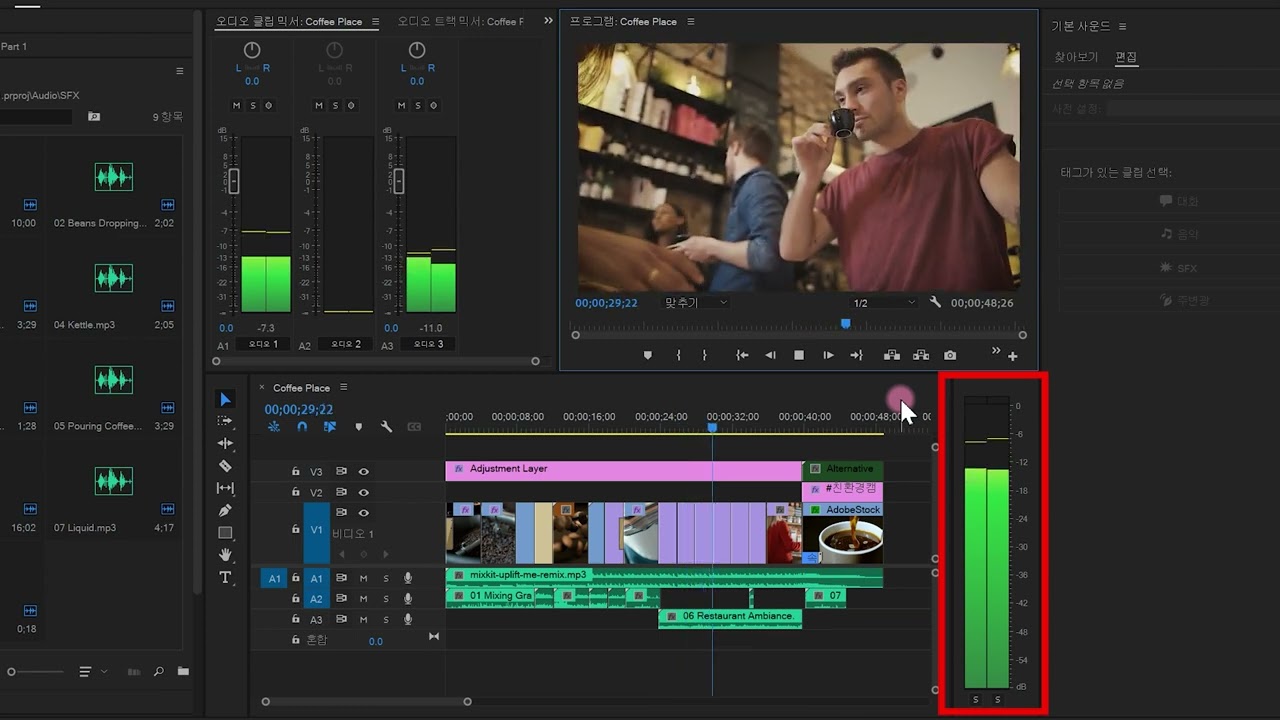Open timeline display settings wrench
This screenshot has width=1280, height=720.
[x=386, y=427]
